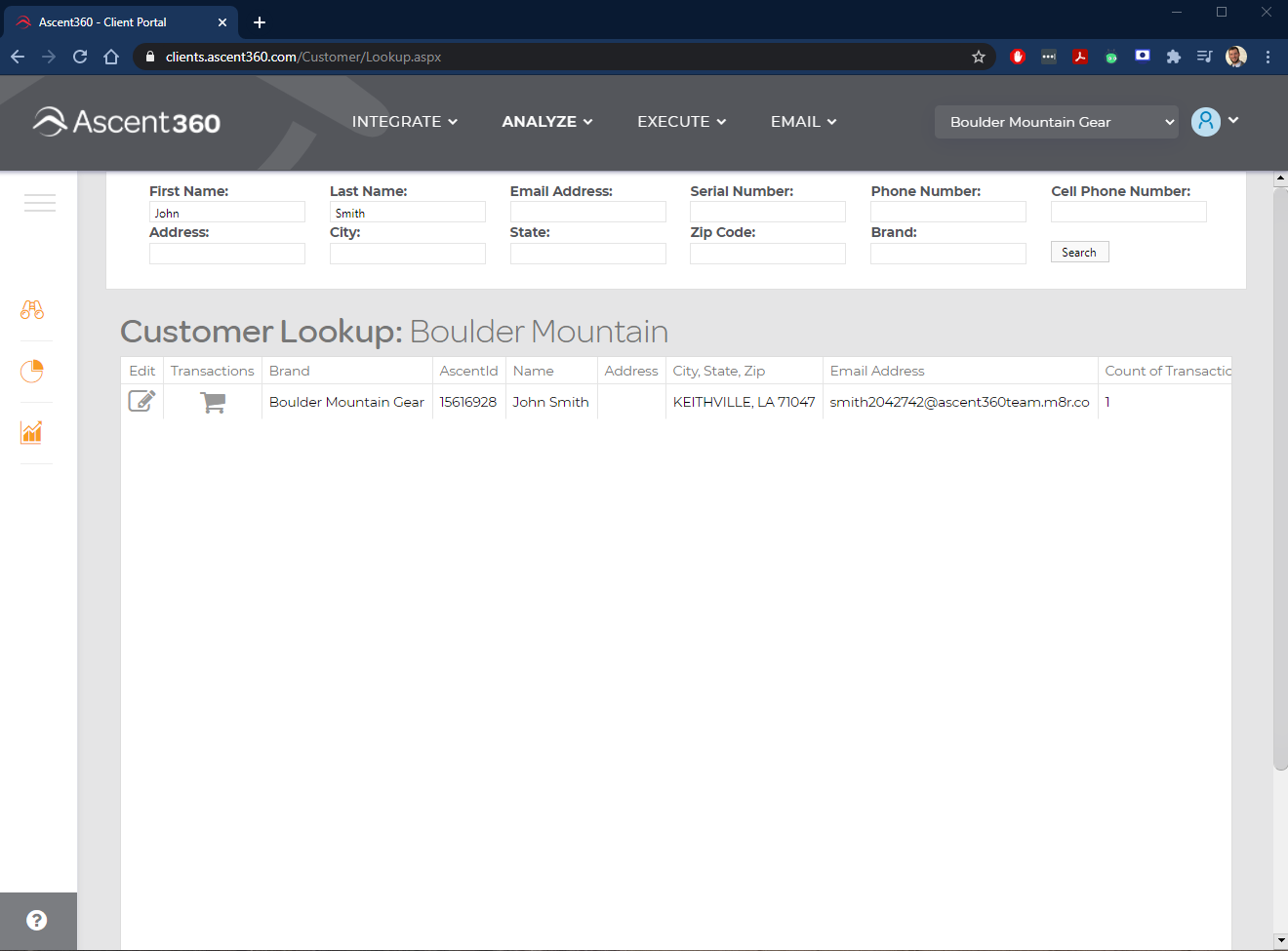
Task: Select the John Smith name cell
Action: tap(550, 402)
